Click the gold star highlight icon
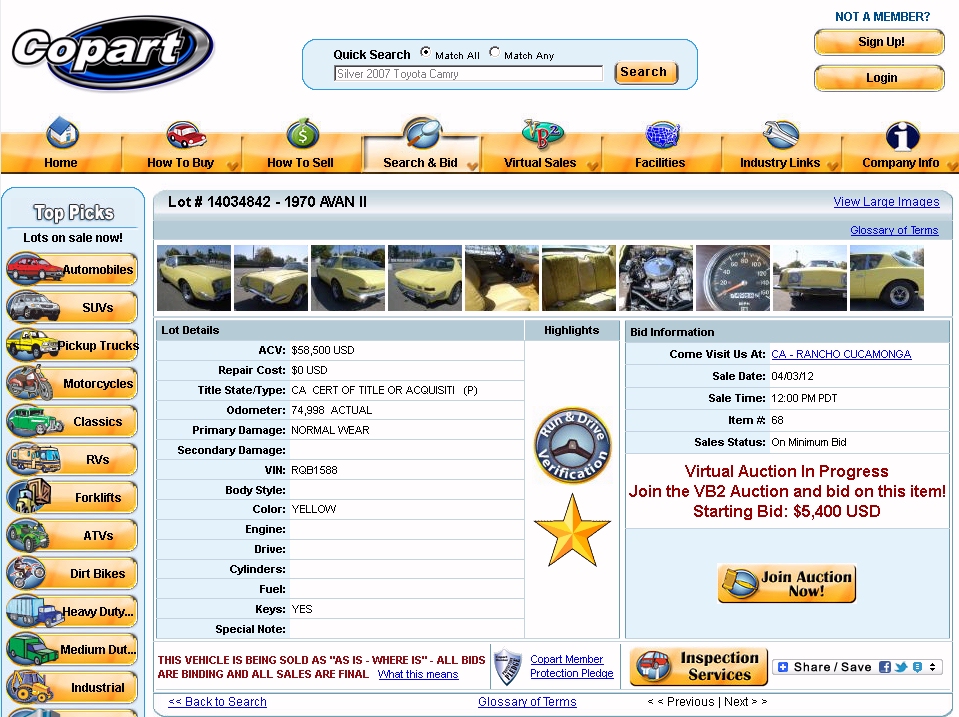This screenshot has height=717, width=959. tap(572, 530)
